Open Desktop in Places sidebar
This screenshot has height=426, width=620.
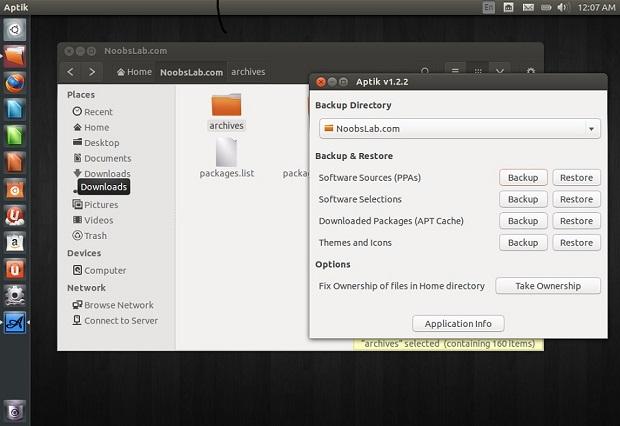click(x=96, y=143)
